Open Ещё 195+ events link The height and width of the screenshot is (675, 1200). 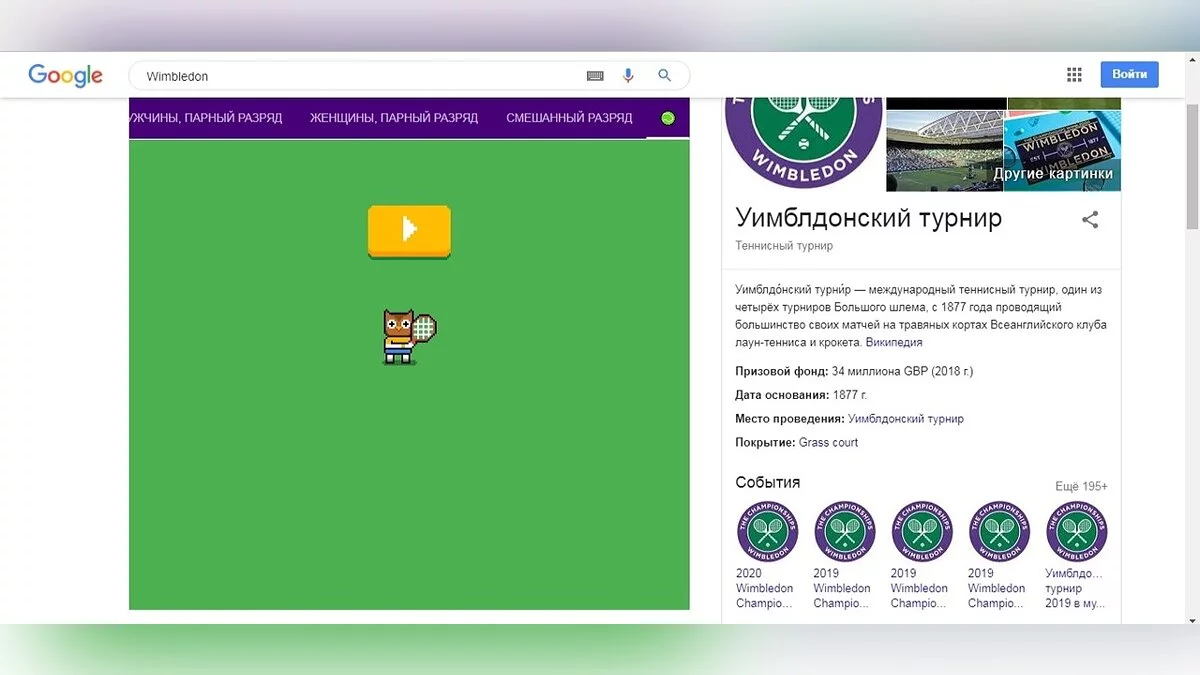(x=1081, y=486)
